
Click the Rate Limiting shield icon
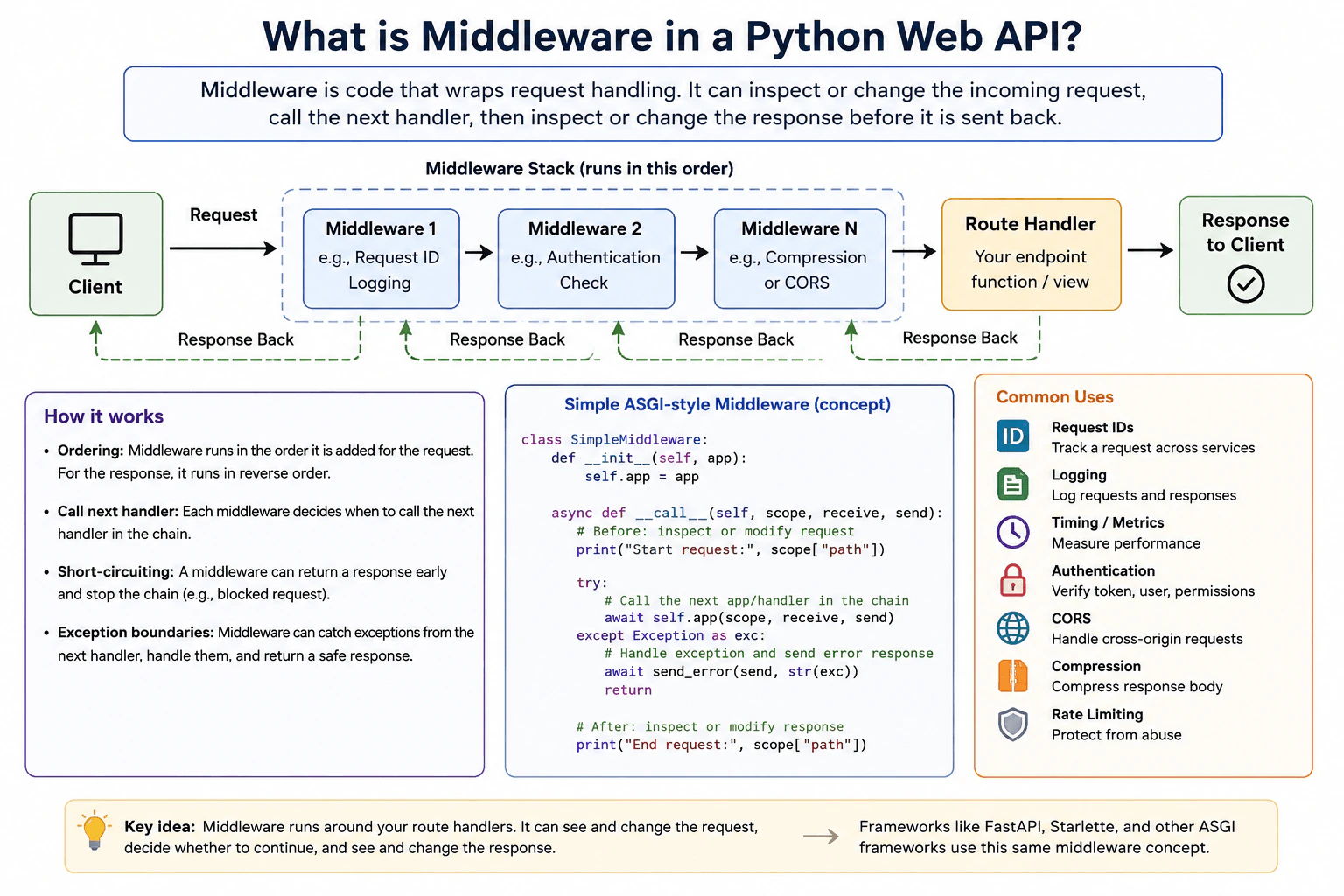click(x=1013, y=724)
